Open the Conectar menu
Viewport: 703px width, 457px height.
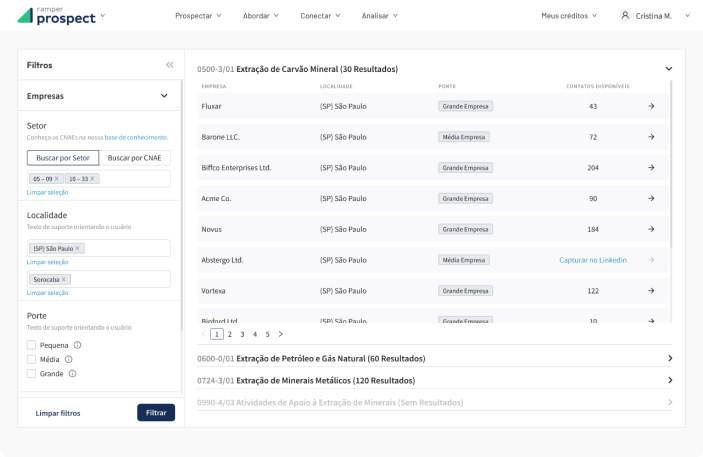click(320, 16)
